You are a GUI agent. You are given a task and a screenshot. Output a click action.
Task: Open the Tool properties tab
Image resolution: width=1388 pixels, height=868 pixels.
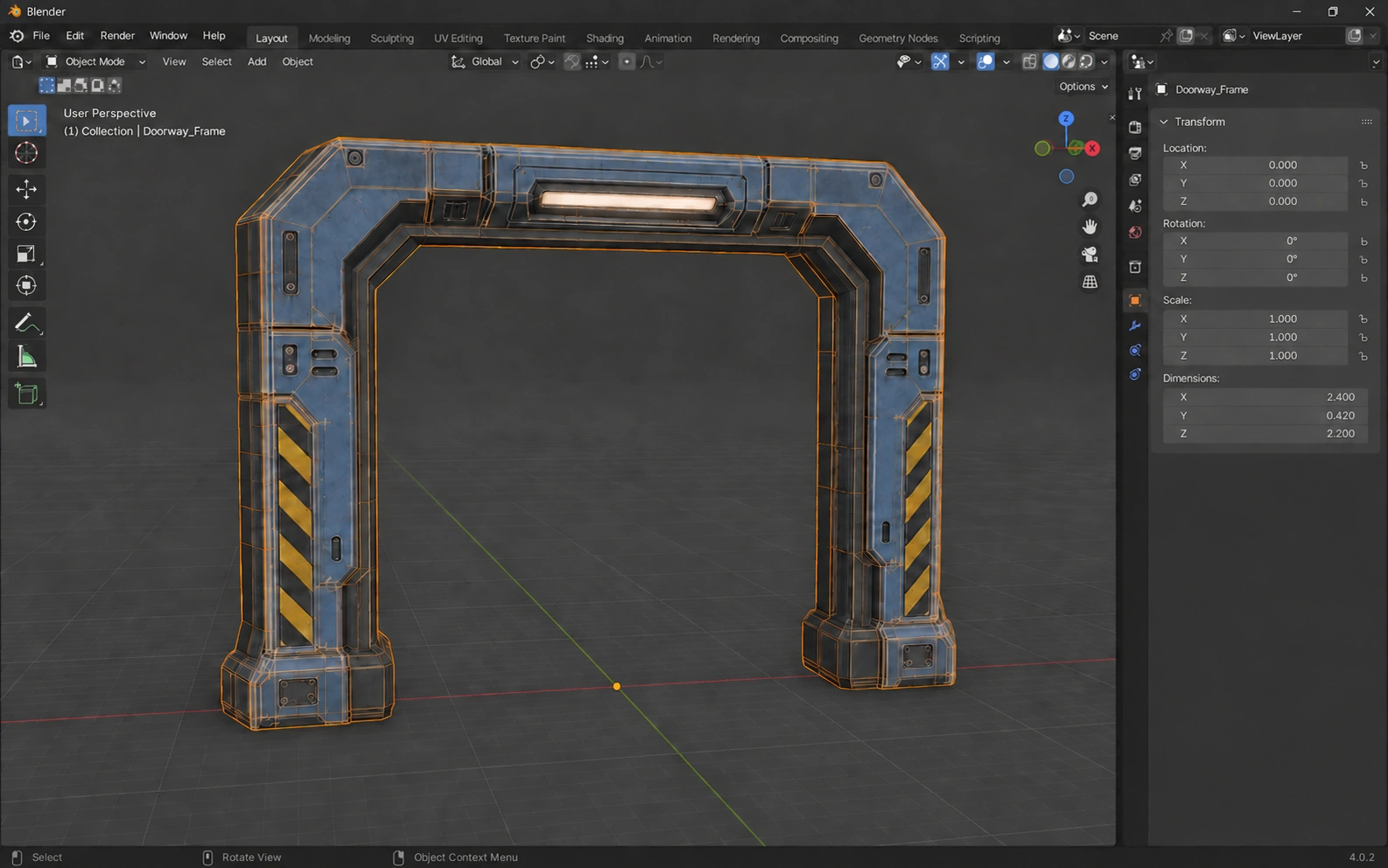[1135, 94]
